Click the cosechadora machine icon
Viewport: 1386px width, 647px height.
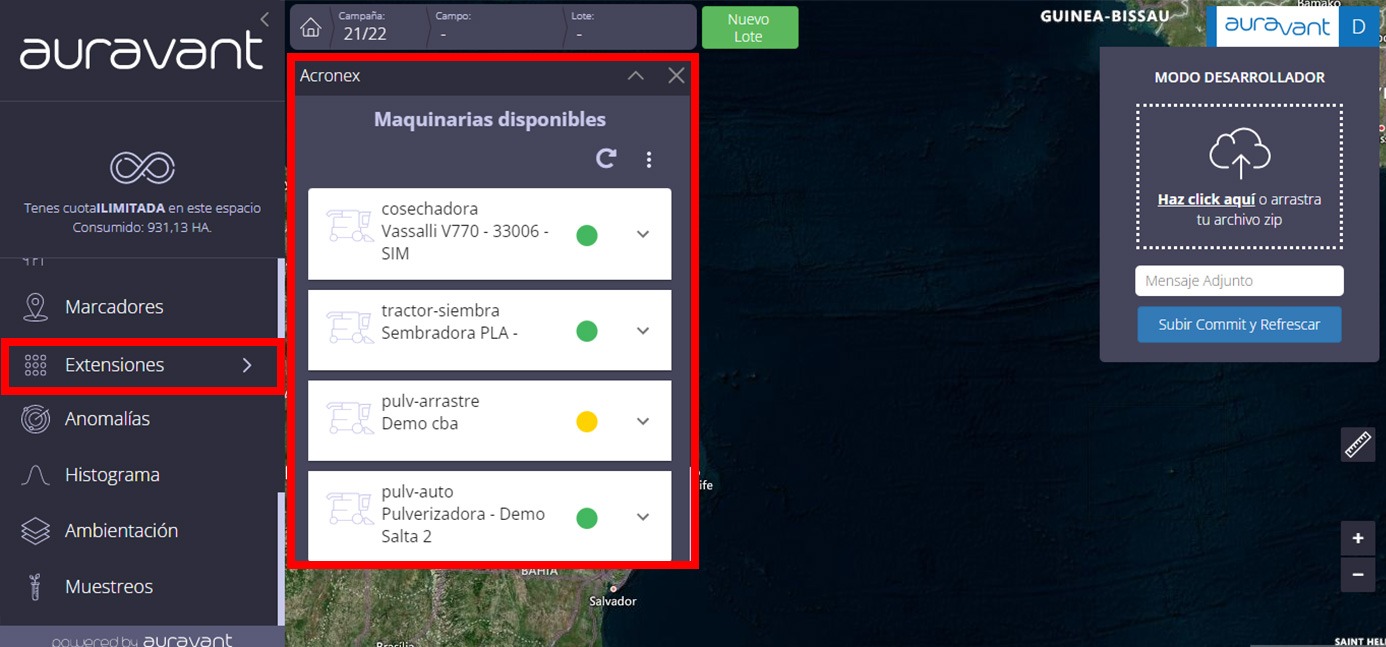tap(349, 226)
